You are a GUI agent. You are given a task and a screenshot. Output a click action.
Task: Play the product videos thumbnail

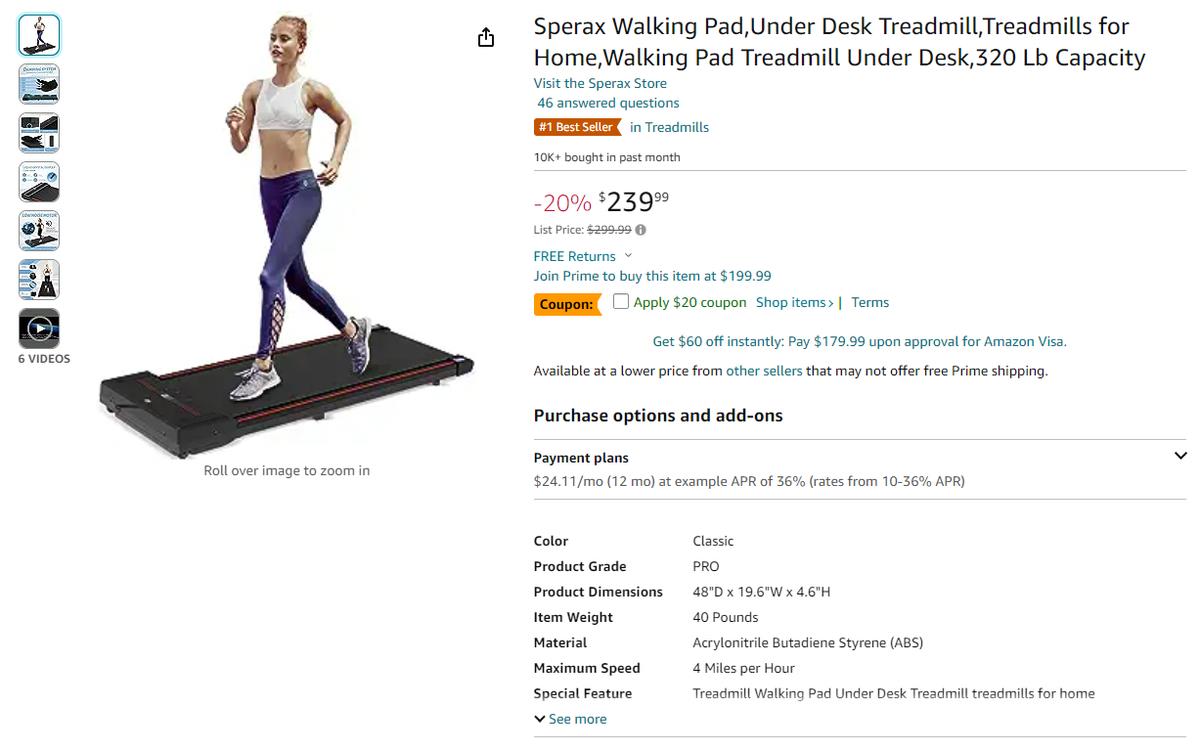pyautogui.click(x=39, y=328)
